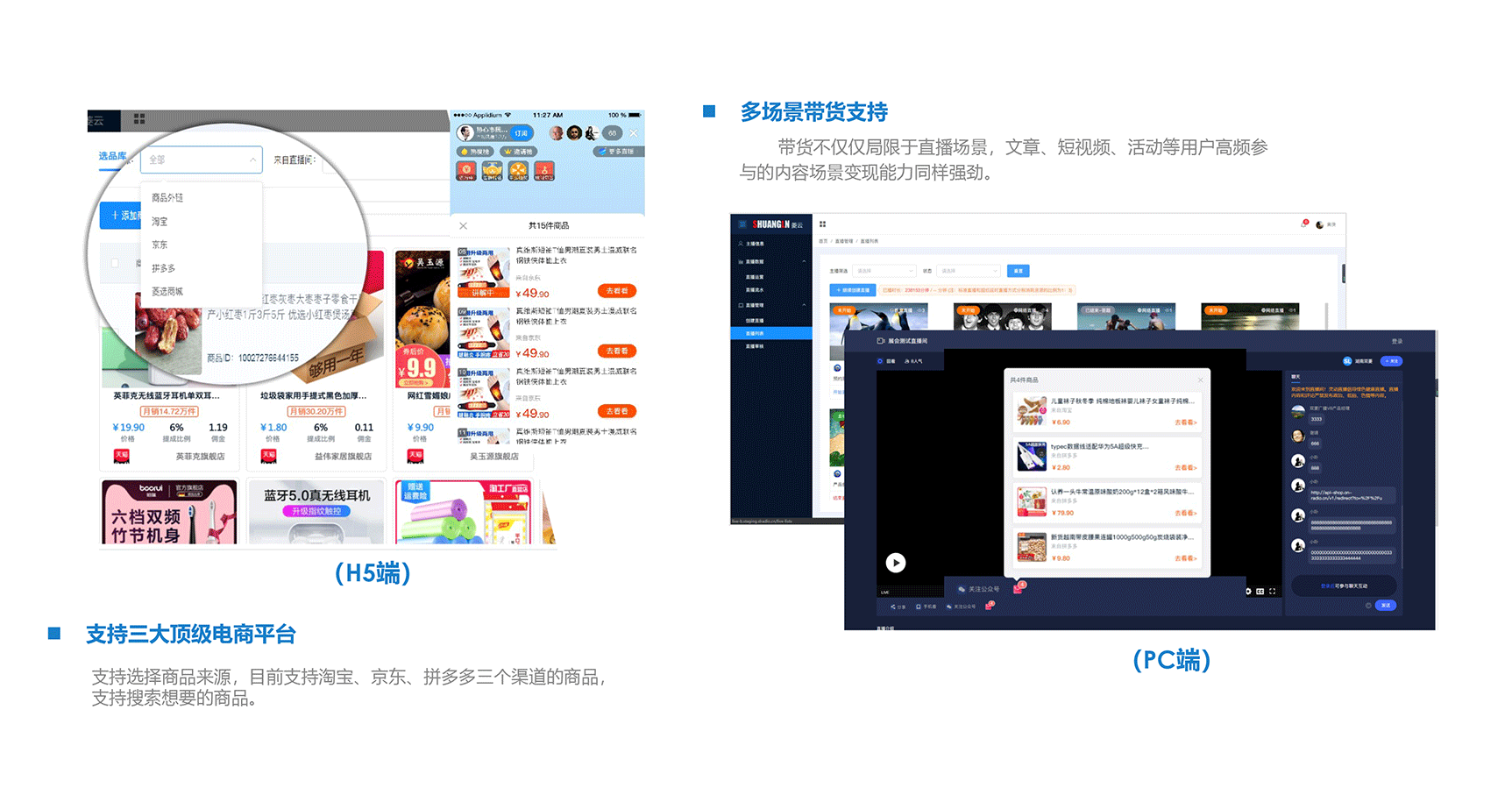Open the 全部 source dropdown
The width and height of the screenshot is (1512, 802).
tap(202, 160)
